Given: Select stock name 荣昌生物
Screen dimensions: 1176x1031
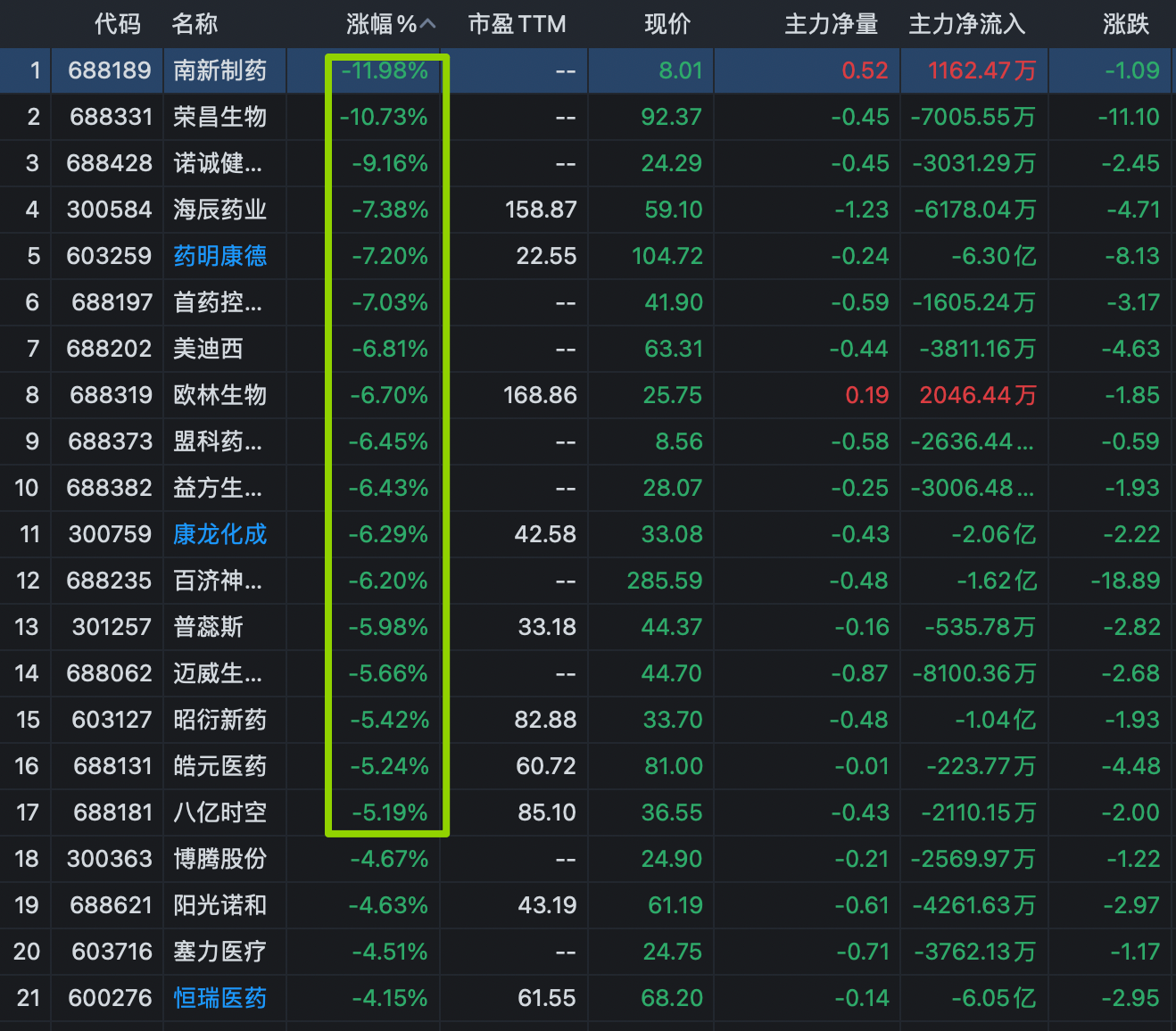Looking at the screenshot, I should 220,117.
